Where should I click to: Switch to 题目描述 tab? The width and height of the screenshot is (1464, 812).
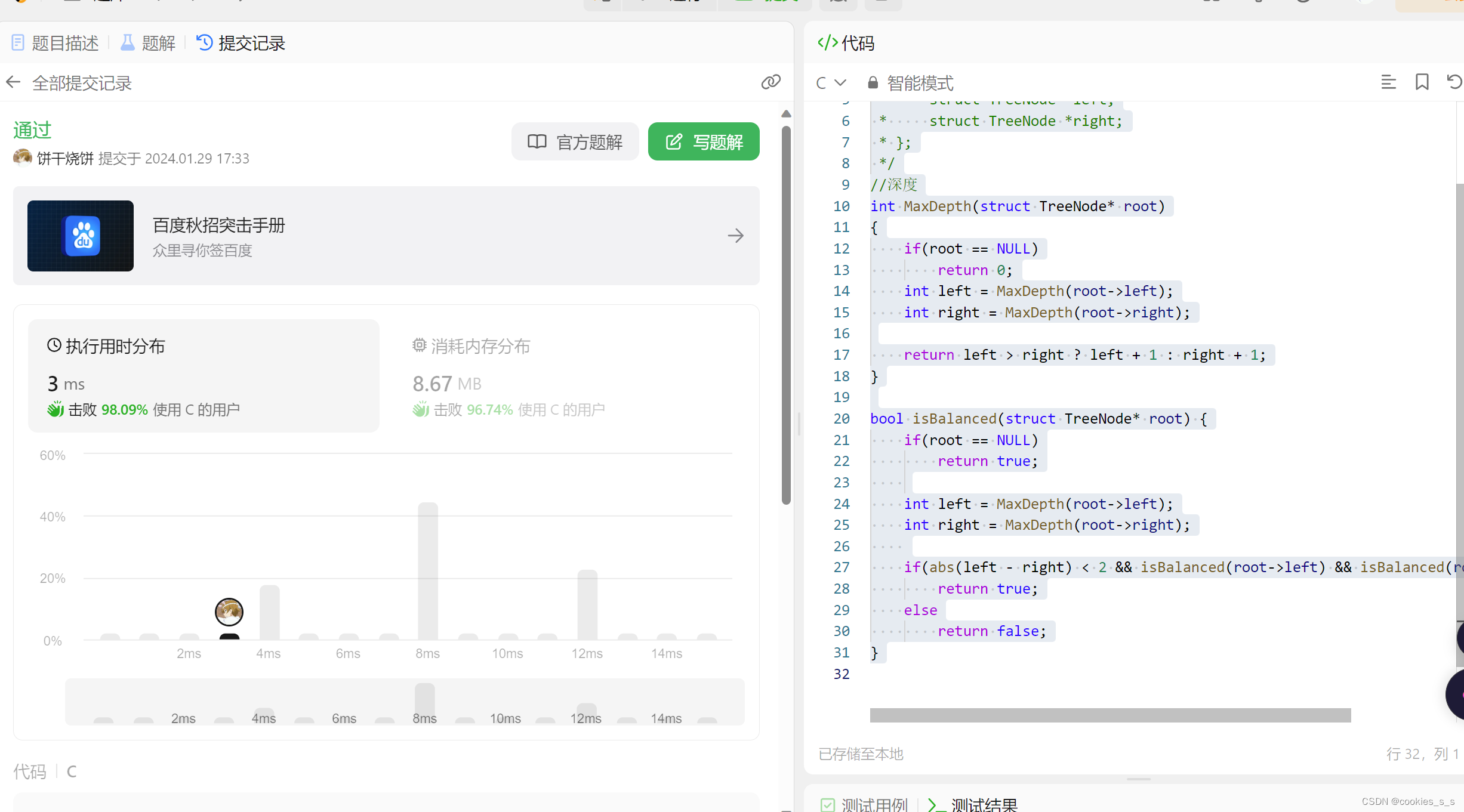[x=55, y=43]
